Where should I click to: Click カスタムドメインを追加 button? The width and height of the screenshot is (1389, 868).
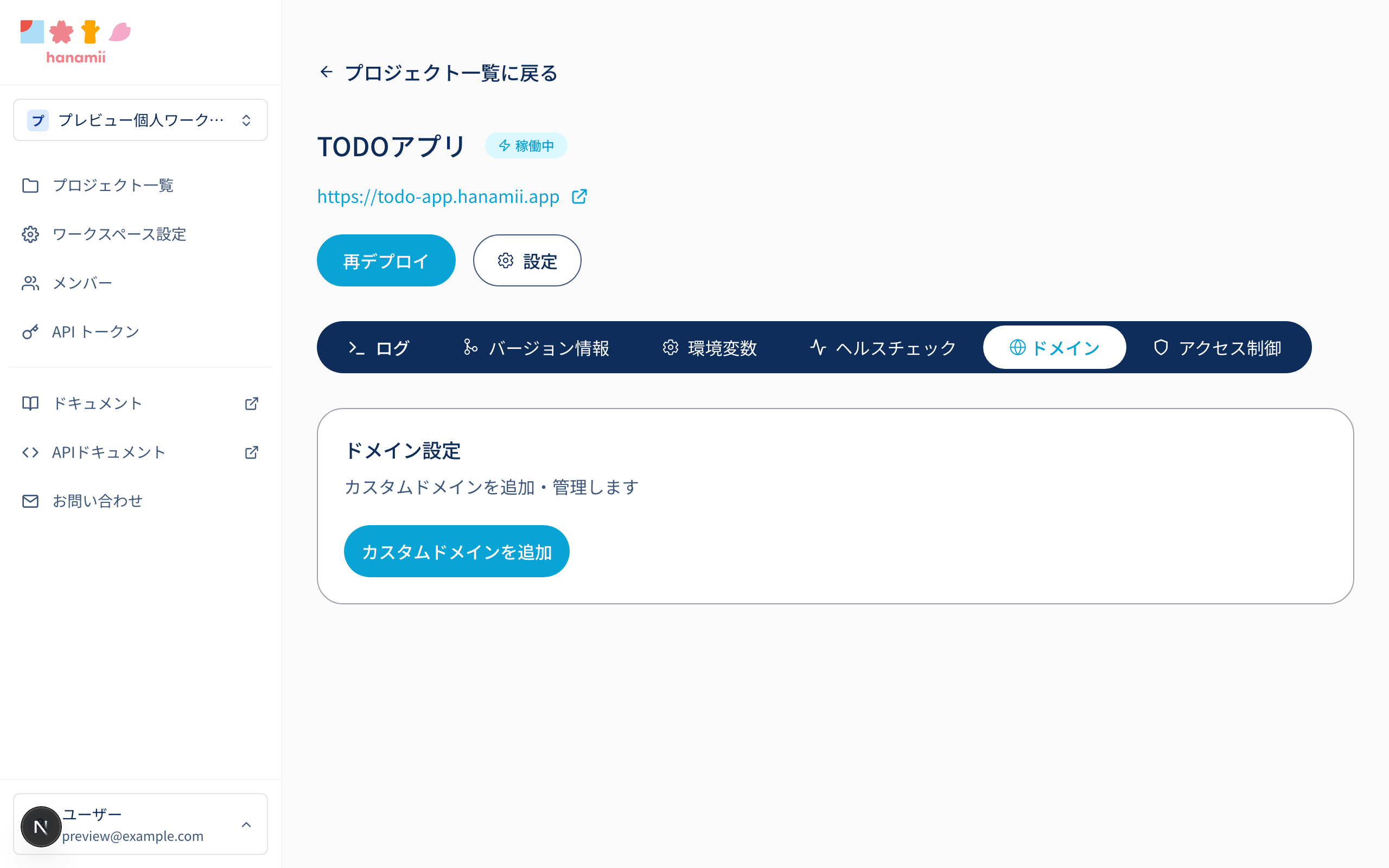click(456, 551)
